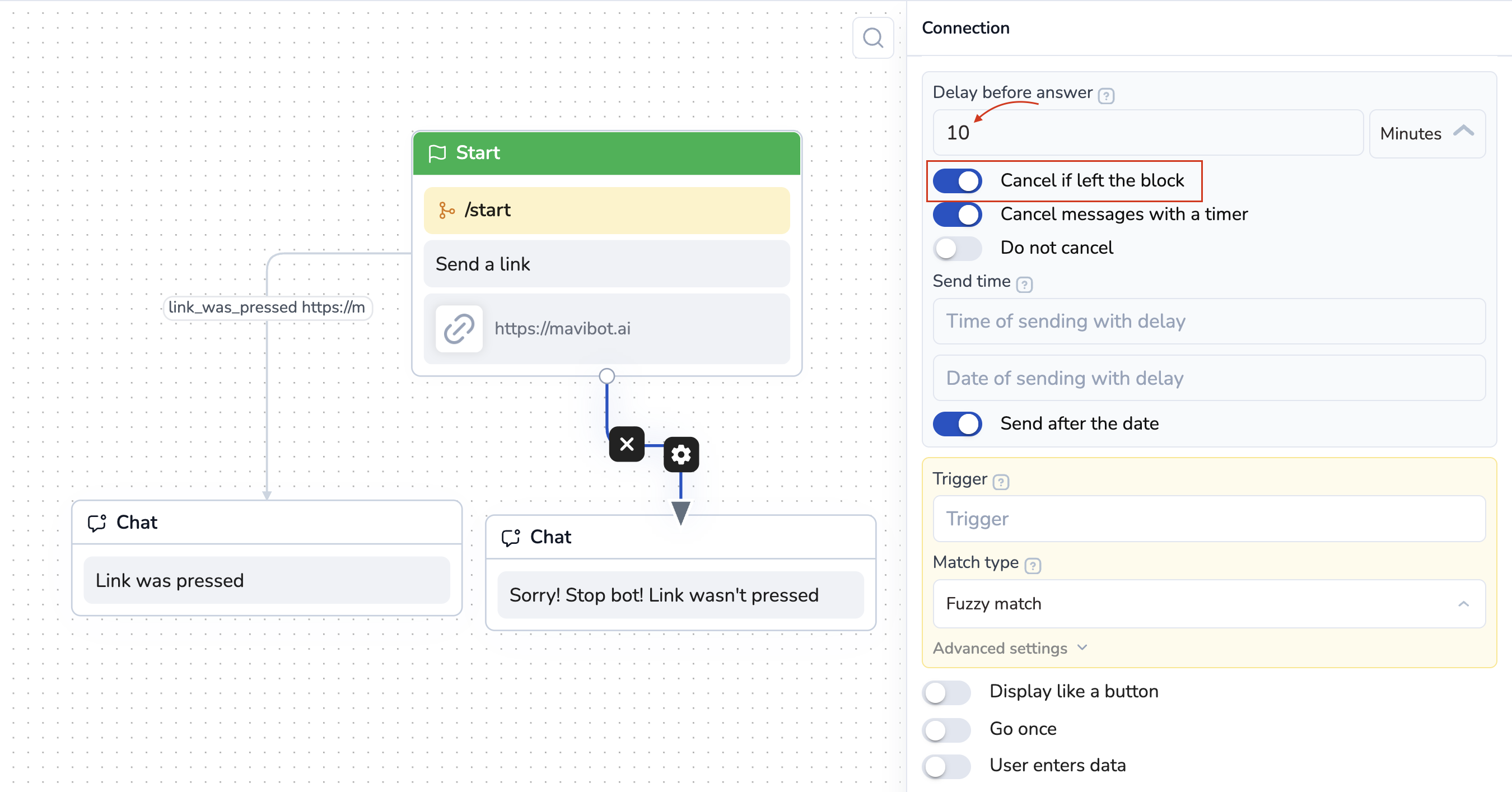Click help icon beside Delay before answer

click(x=1106, y=95)
